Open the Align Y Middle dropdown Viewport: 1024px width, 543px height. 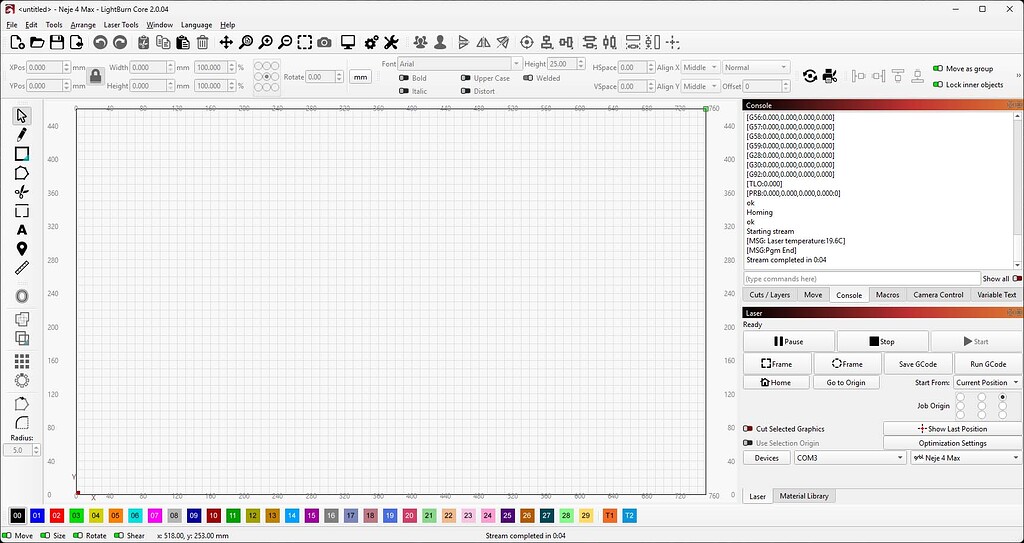pyautogui.click(x=701, y=86)
